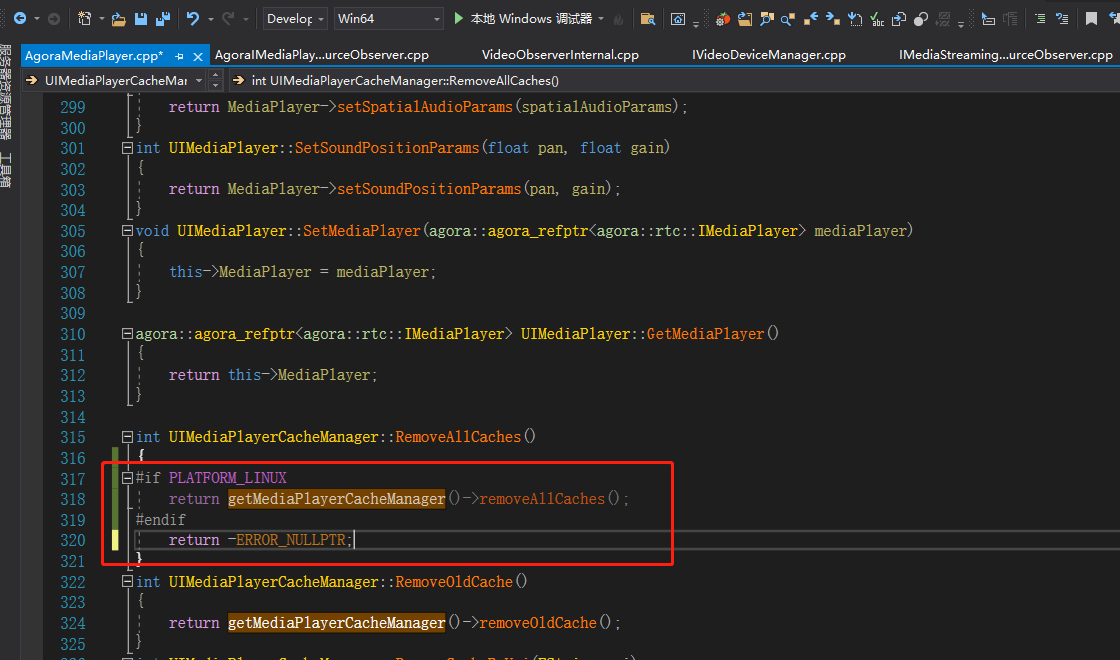Click the Comment Out Selected Lines icon
The width and height of the screenshot is (1120, 660).
(x=1040, y=17)
